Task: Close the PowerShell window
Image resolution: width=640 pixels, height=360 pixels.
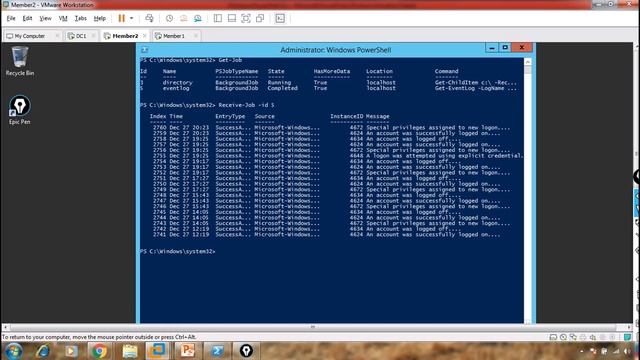Action: [x=522, y=48]
